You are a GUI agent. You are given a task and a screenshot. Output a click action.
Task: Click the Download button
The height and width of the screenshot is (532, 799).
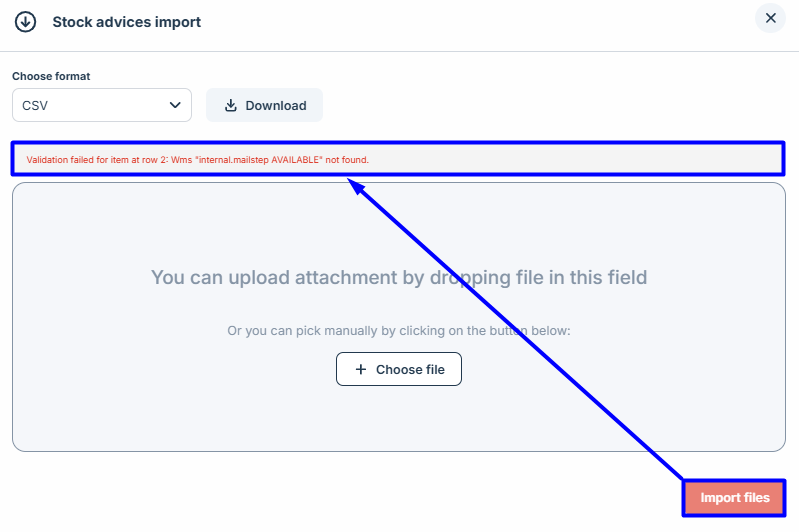coord(264,105)
